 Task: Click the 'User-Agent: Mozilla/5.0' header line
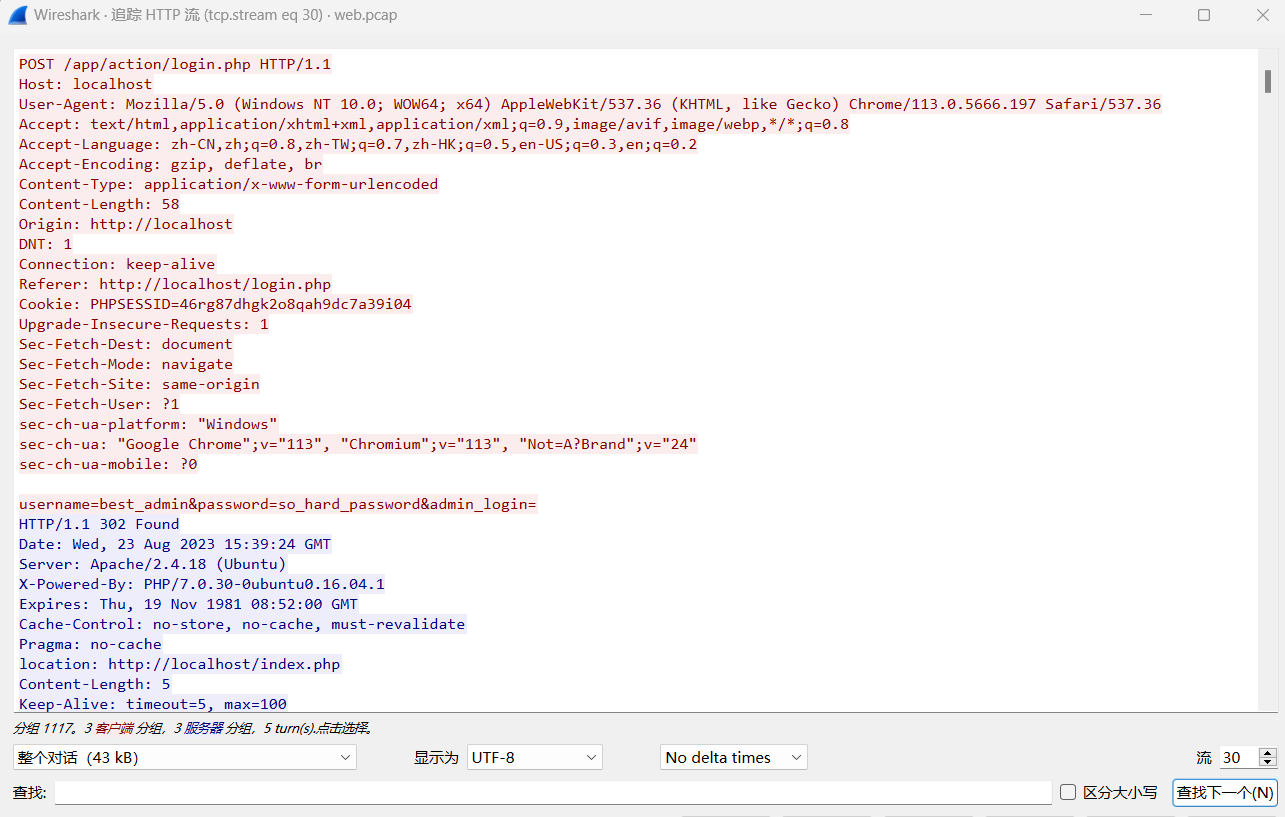point(590,104)
